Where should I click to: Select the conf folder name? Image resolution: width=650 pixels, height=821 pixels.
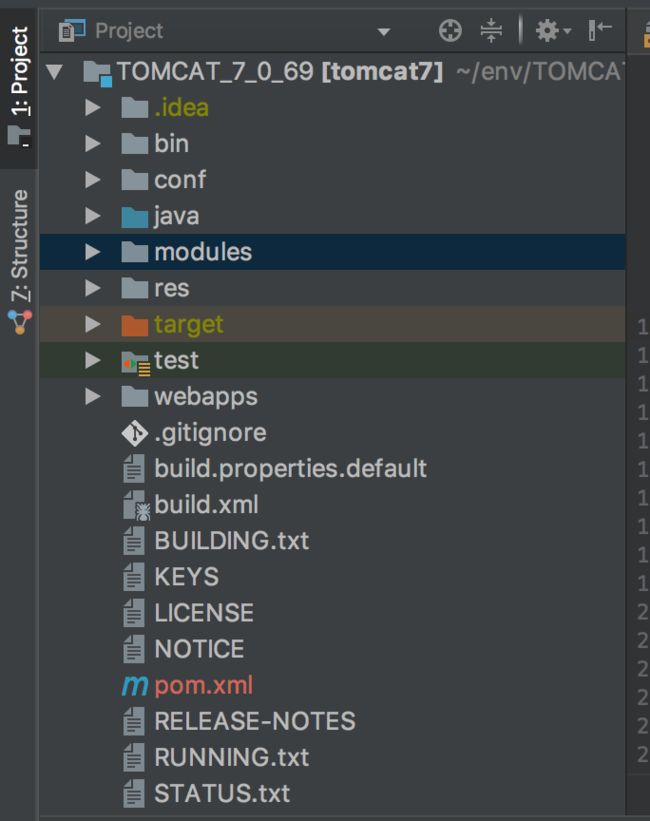coord(180,180)
